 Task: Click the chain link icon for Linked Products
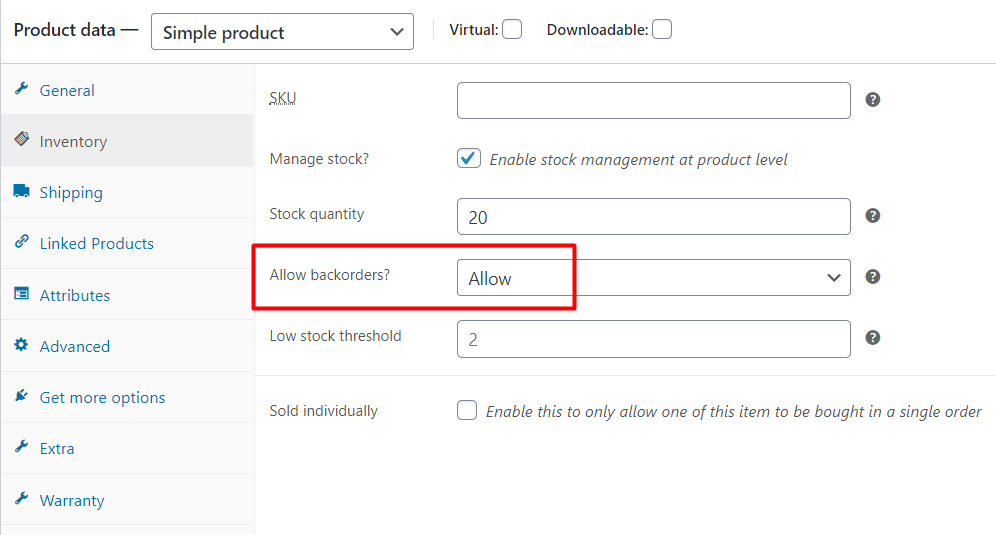pyautogui.click(x=22, y=241)
